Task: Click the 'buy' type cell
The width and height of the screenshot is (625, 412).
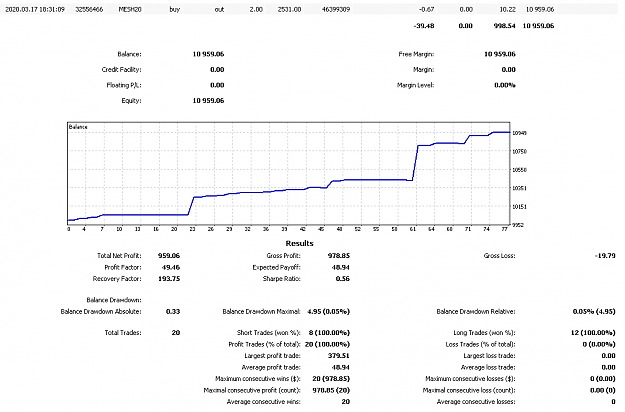Action: tap(175, 9)
